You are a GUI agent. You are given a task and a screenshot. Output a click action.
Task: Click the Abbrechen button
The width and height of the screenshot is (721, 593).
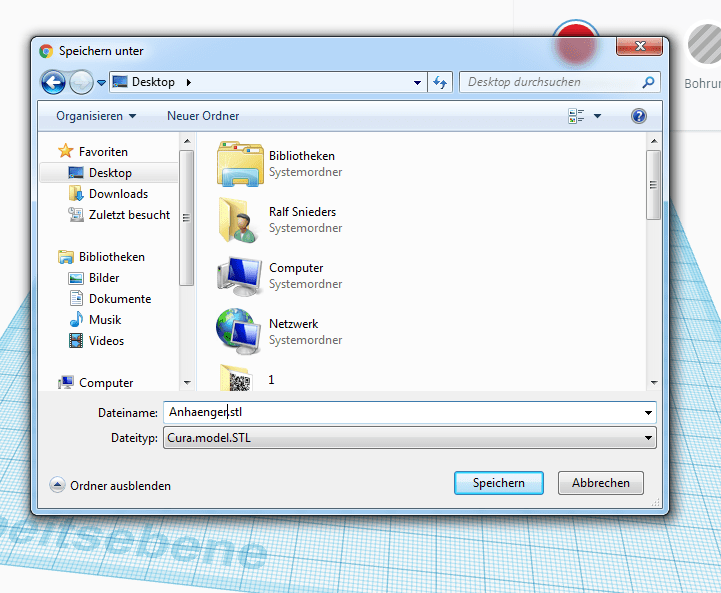(x=601, y=483)
